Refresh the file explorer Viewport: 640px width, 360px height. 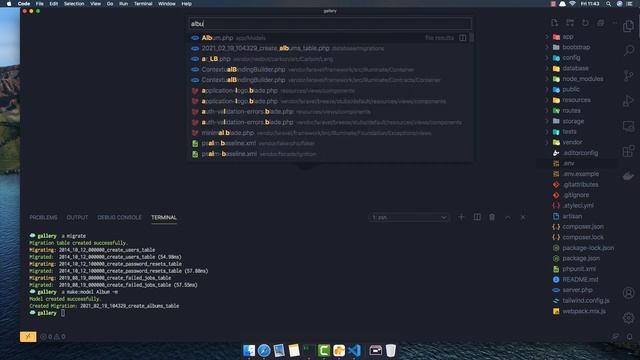(x=585, y=23)
